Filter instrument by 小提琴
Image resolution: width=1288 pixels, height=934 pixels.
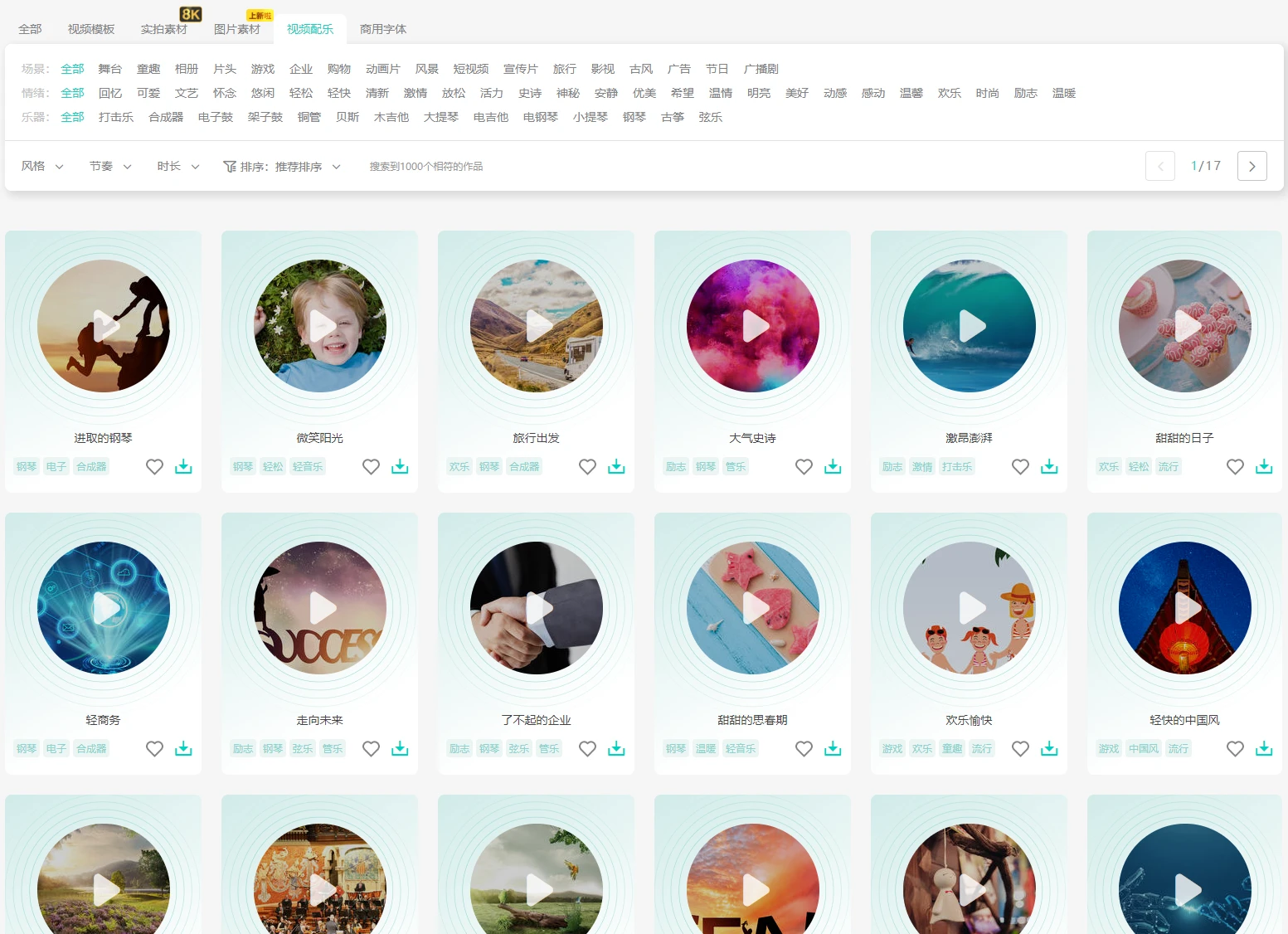pos(591,117)
